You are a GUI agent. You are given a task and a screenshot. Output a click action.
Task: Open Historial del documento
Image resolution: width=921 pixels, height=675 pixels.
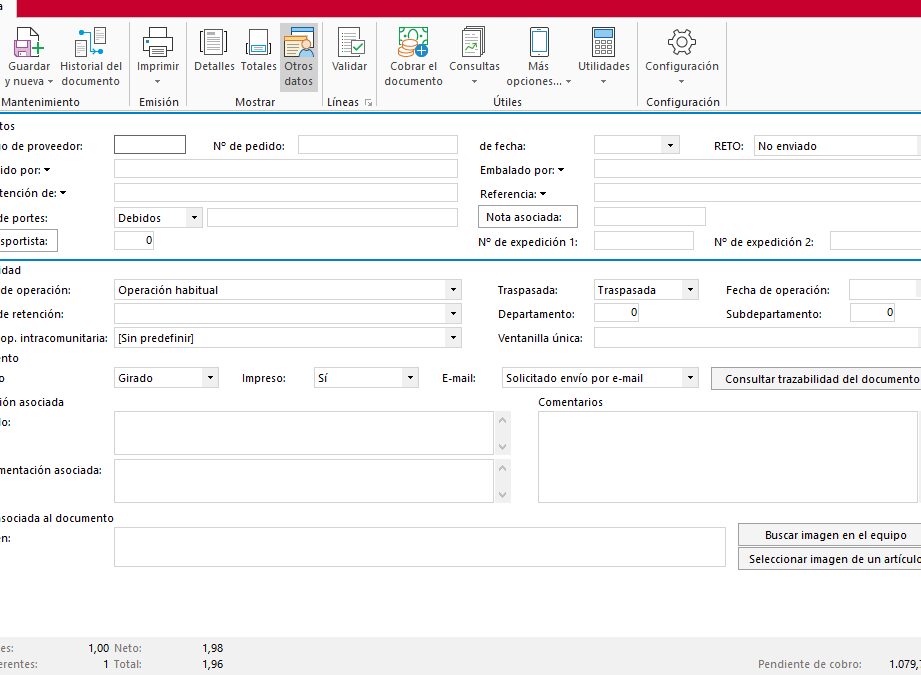click(90, 42)
